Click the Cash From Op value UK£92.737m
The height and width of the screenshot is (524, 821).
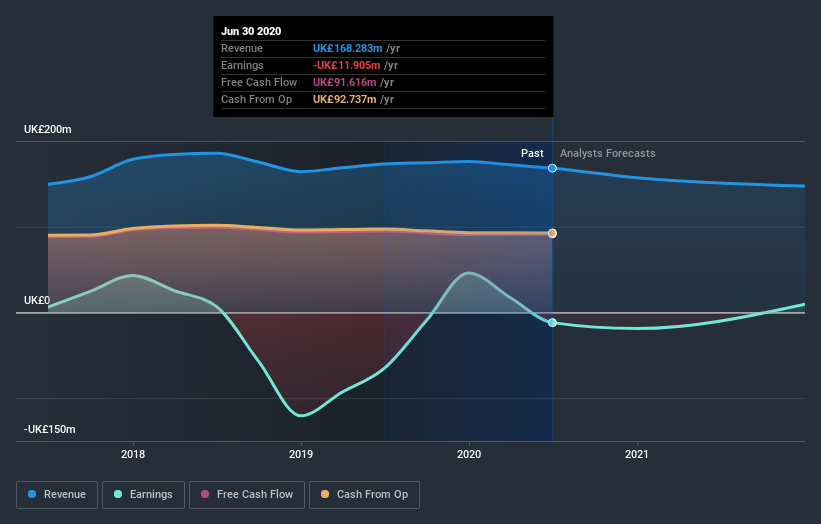point(345,99)
